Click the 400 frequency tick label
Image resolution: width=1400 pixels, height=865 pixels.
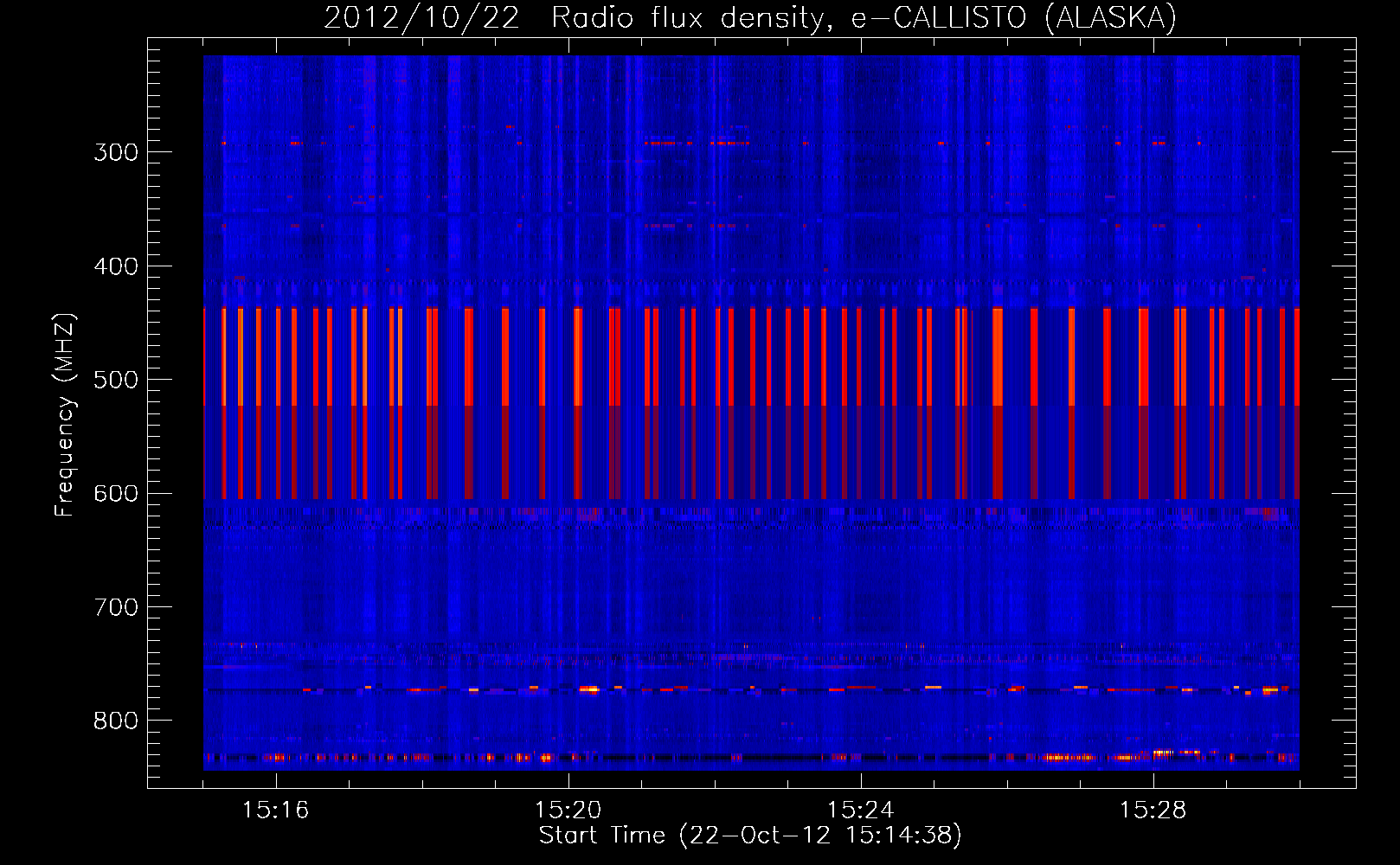[x=116, y=266]
